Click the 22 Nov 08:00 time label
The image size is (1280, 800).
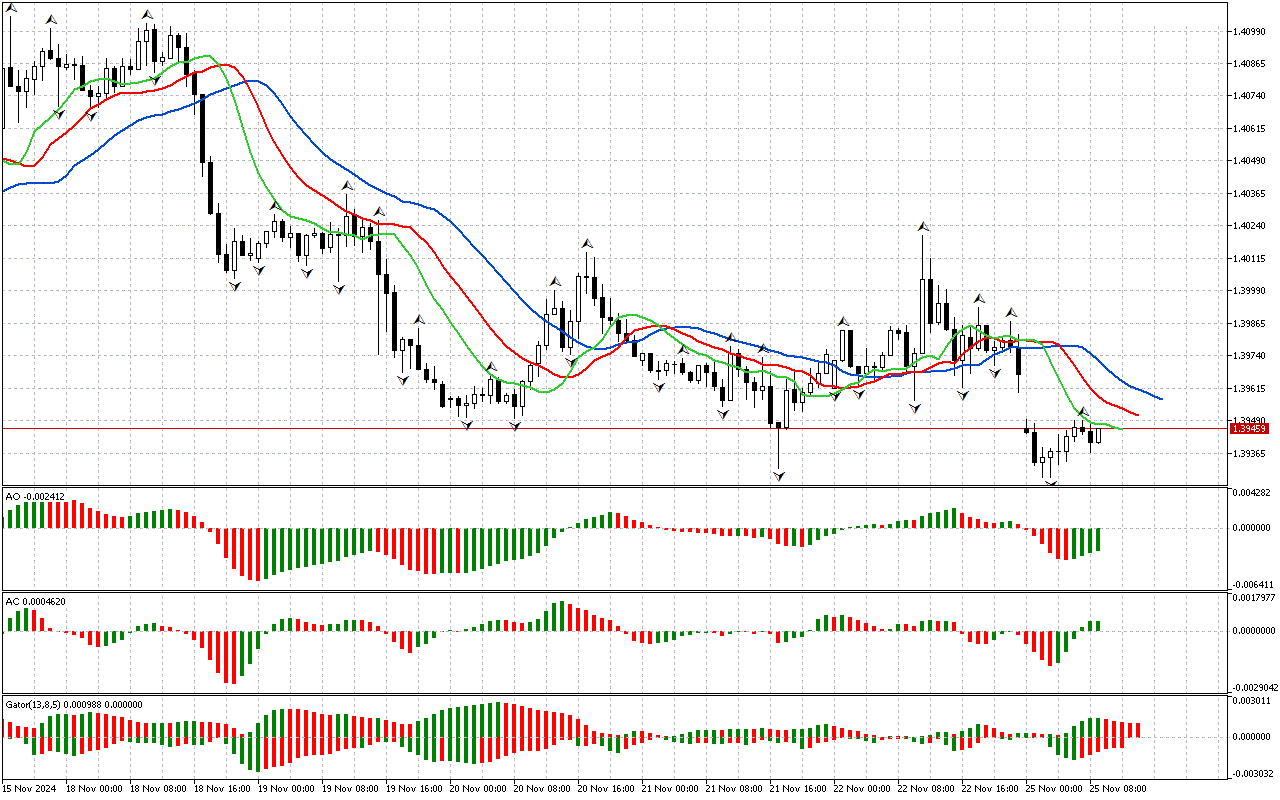[x=927, y=789]
